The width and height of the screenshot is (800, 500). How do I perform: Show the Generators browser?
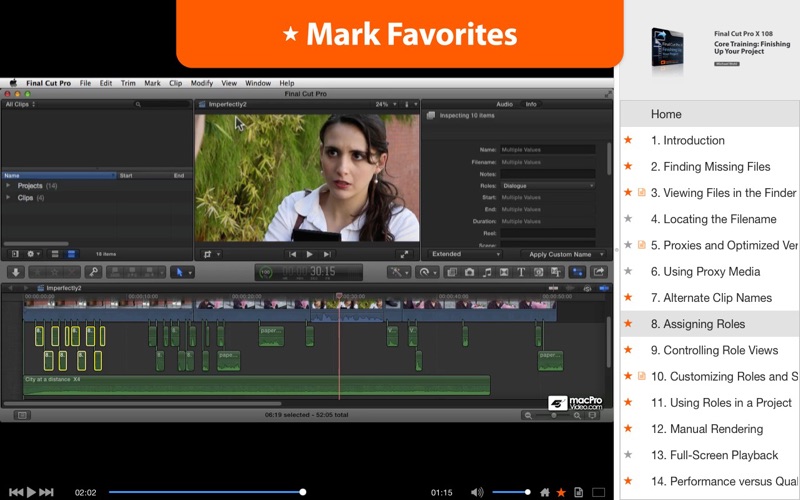click(538, 272)
